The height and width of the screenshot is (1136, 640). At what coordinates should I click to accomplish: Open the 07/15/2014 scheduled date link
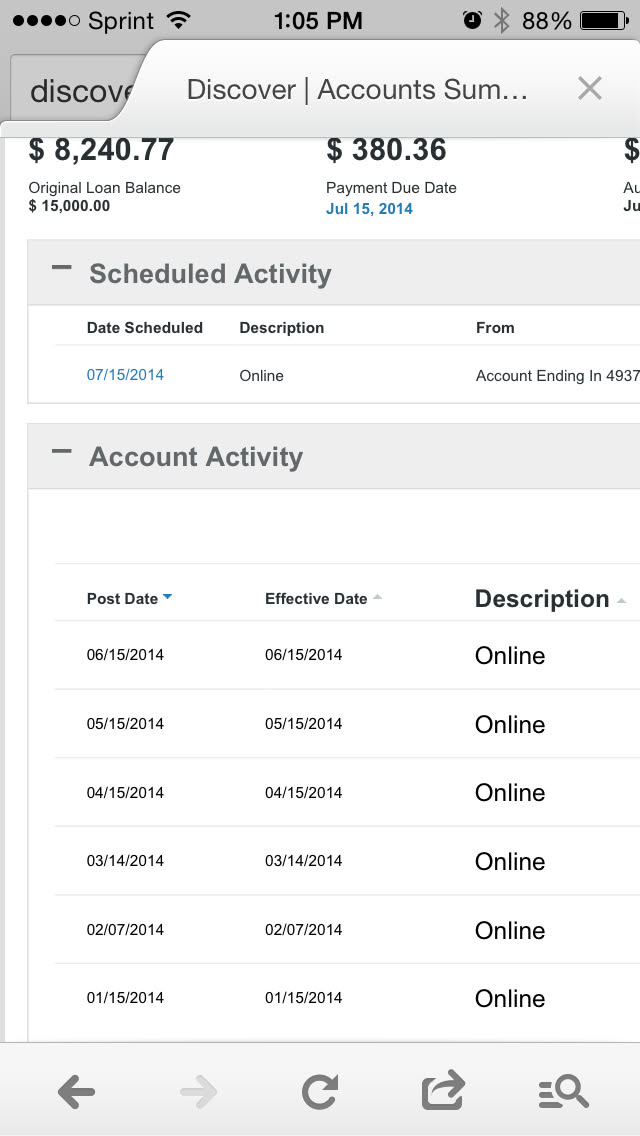click(x=125, y=375)
